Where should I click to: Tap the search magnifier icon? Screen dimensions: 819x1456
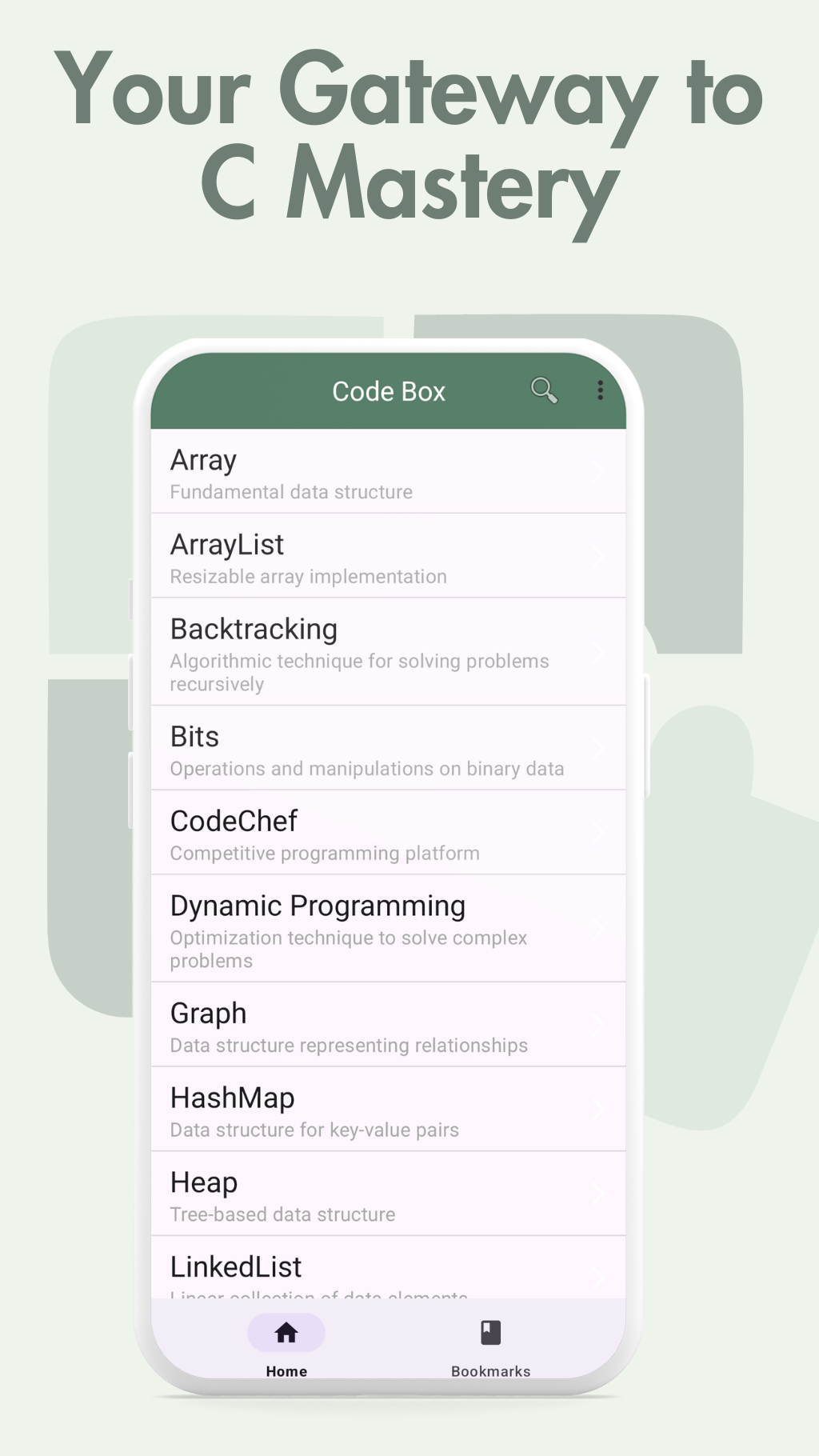[544, 390]
